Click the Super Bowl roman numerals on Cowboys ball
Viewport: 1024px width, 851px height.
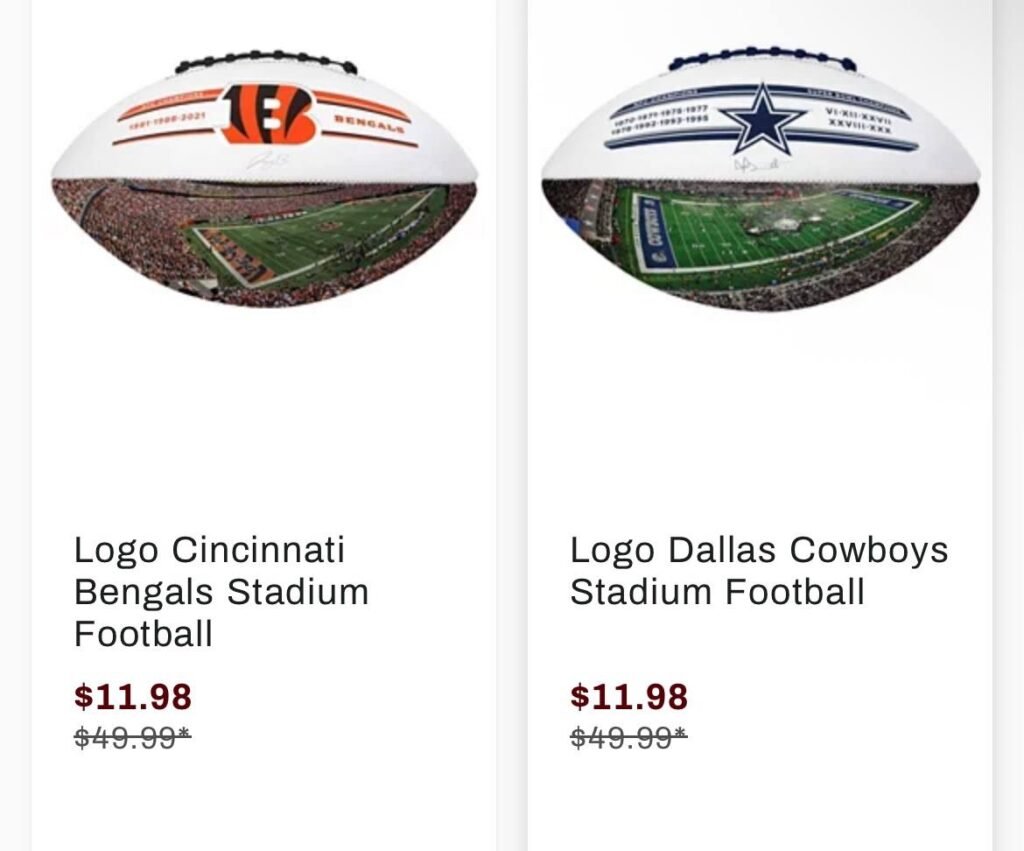857,123
